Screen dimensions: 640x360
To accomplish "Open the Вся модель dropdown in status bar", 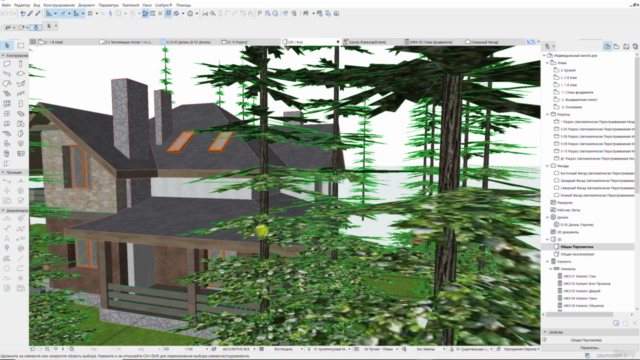I will (284, 349).
